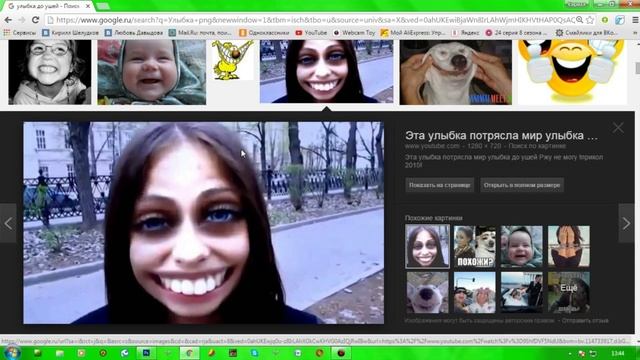This screenshot has width=640, height=360.
Task: Open similar image of smiling woman
Action: pyautogui.click(x=427, y=246)
